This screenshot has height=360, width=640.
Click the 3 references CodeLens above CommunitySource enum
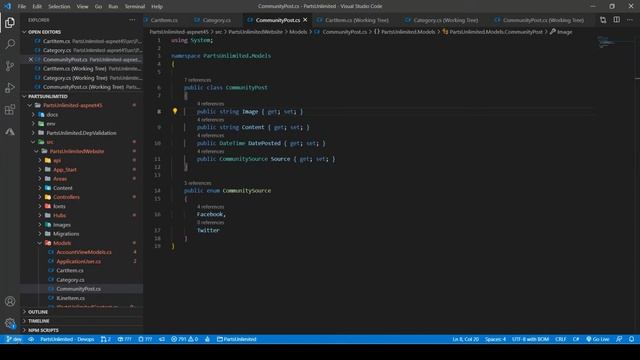198,183
